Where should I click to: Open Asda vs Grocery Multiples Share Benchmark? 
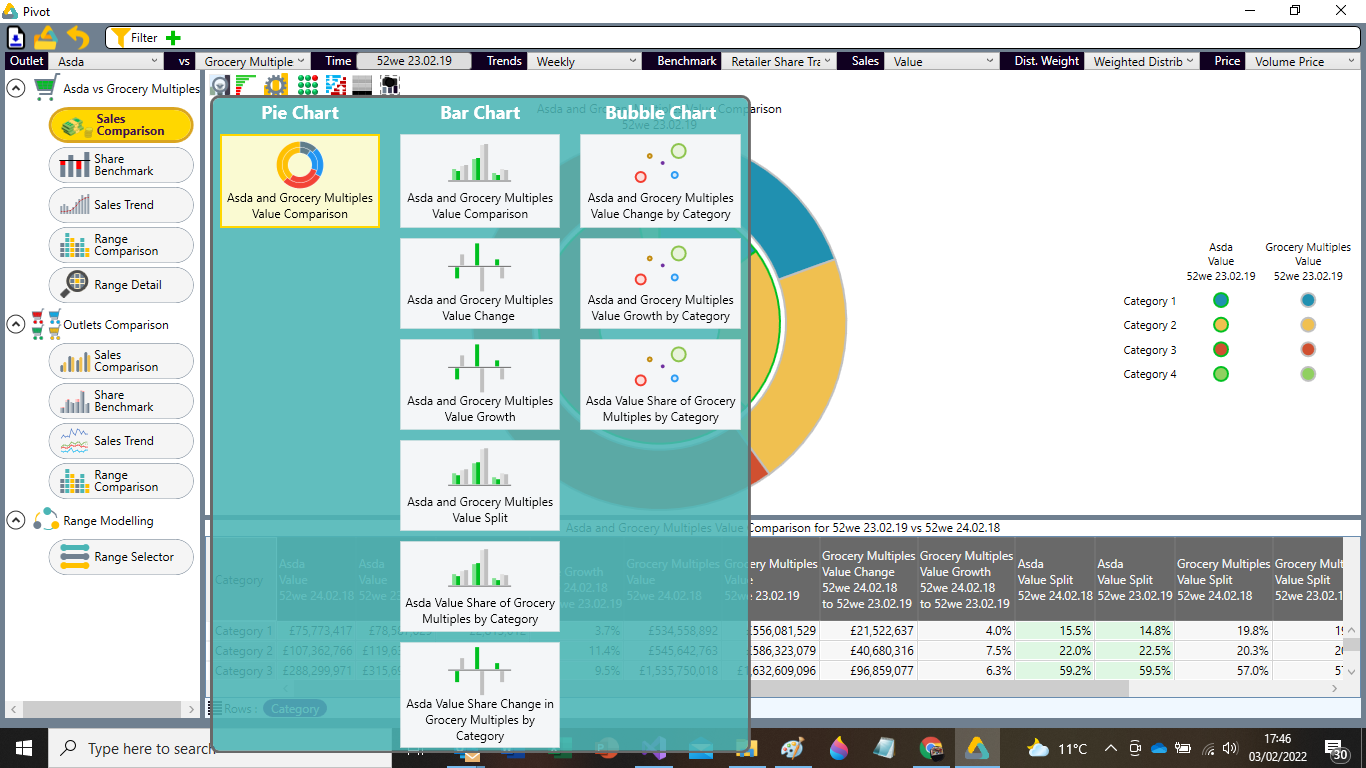point(121,165)
